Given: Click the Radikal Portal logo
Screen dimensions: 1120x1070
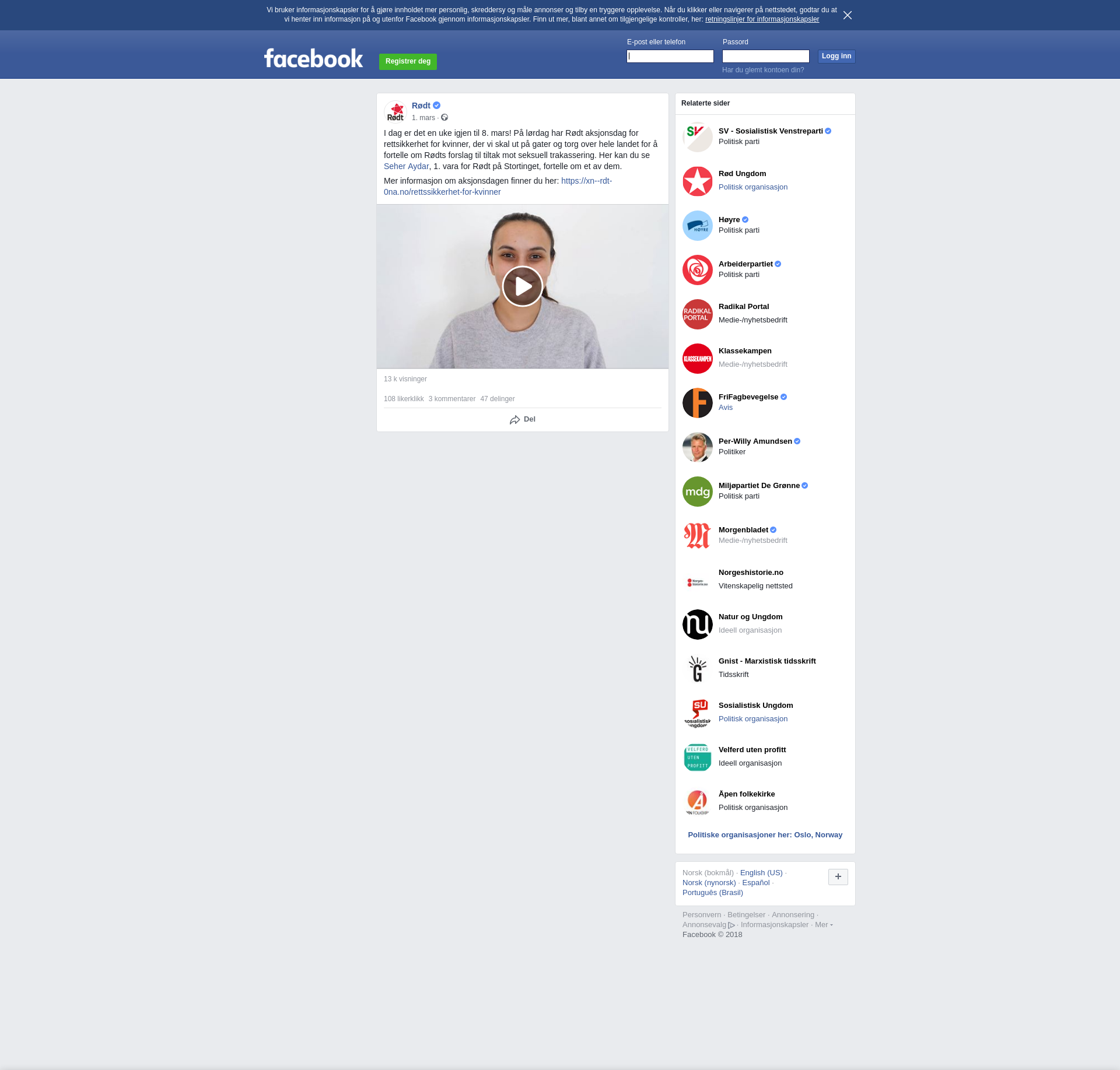Looking at the screenshot, I should [x=698, y=314].
